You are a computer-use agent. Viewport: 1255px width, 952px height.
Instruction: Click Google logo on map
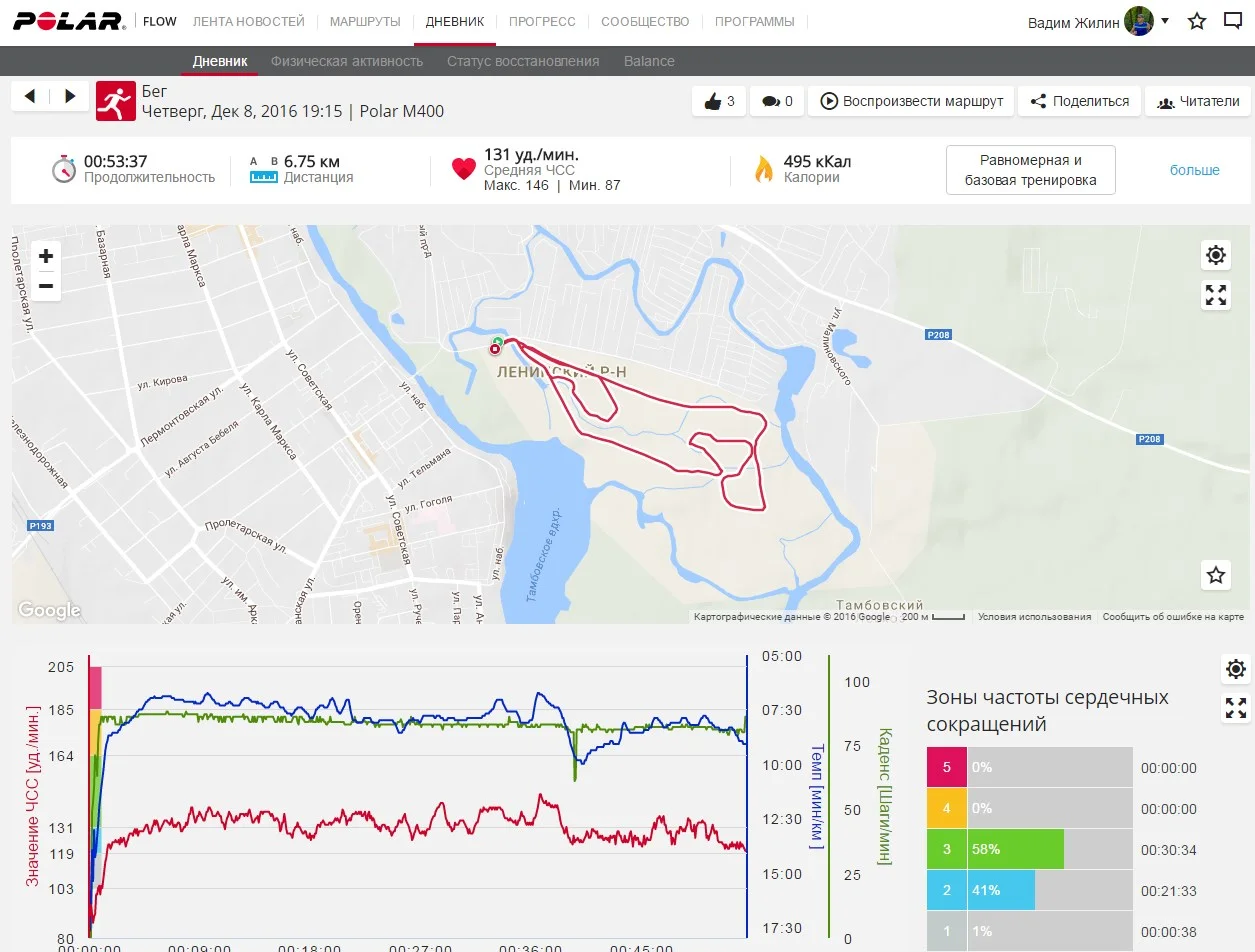pyautogui.click(x=49, y=610)
